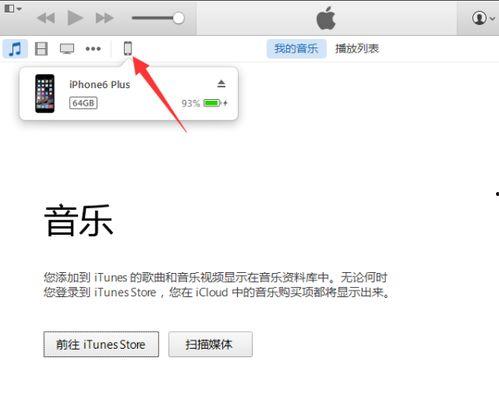Eject the iPhone6 Plus device
499x397 pixels.
coord(221,84)
